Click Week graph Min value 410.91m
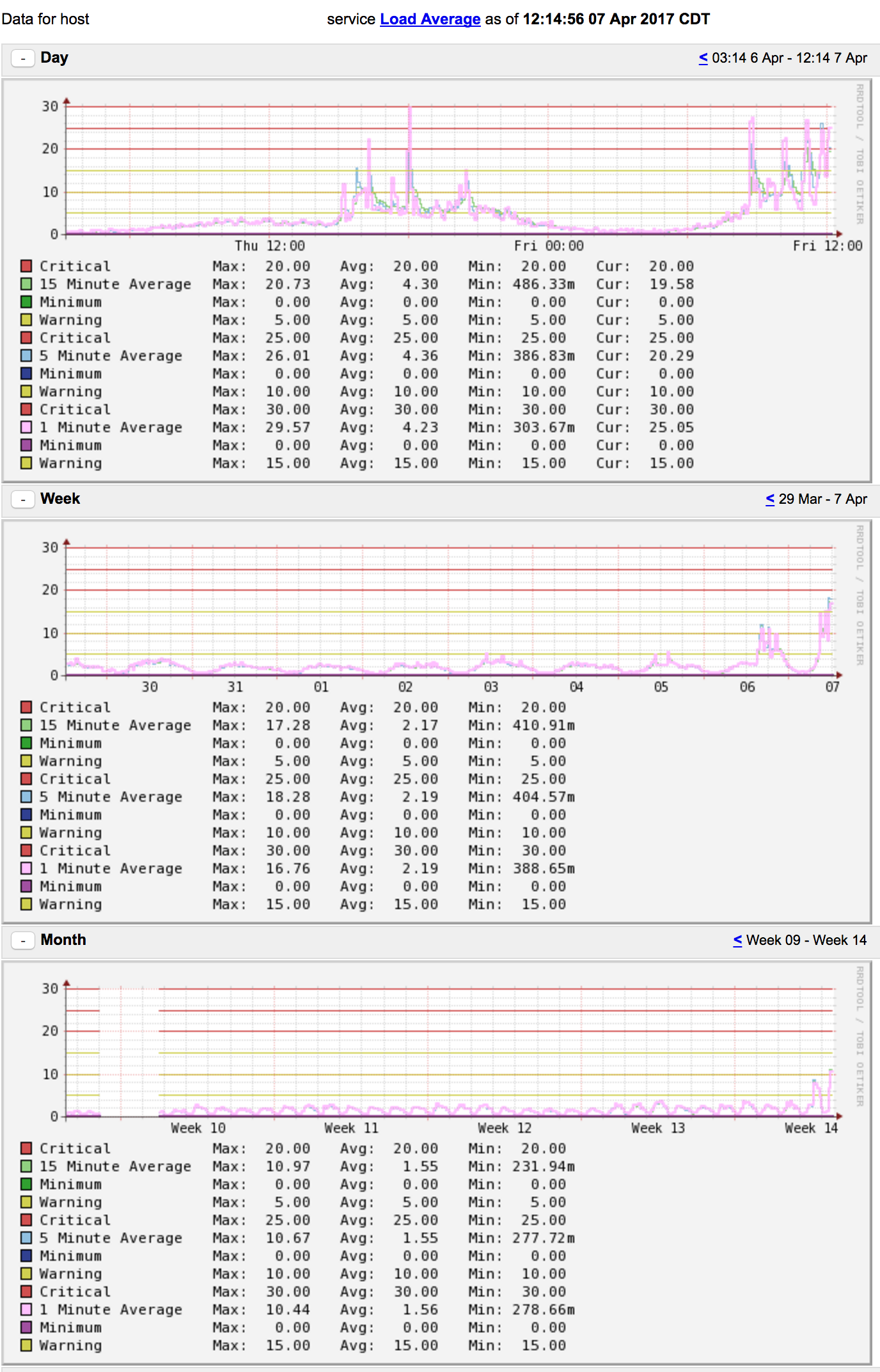 pyautogui.click(x=544, y=725)
